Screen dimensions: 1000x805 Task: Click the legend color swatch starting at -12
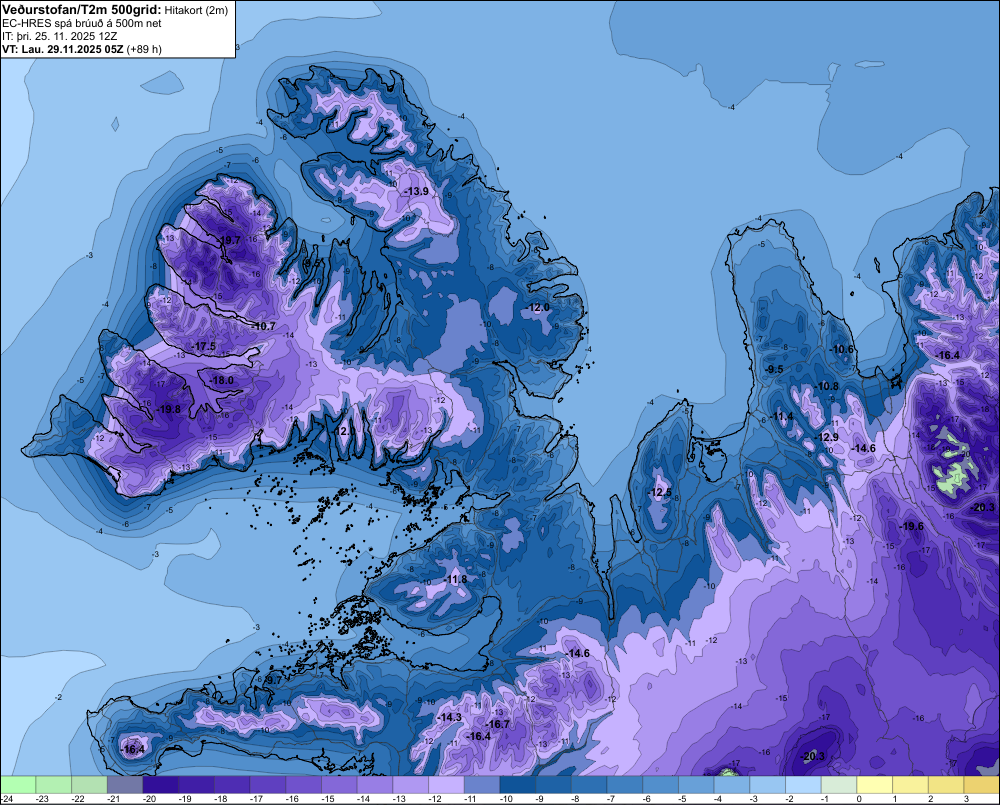446,785
